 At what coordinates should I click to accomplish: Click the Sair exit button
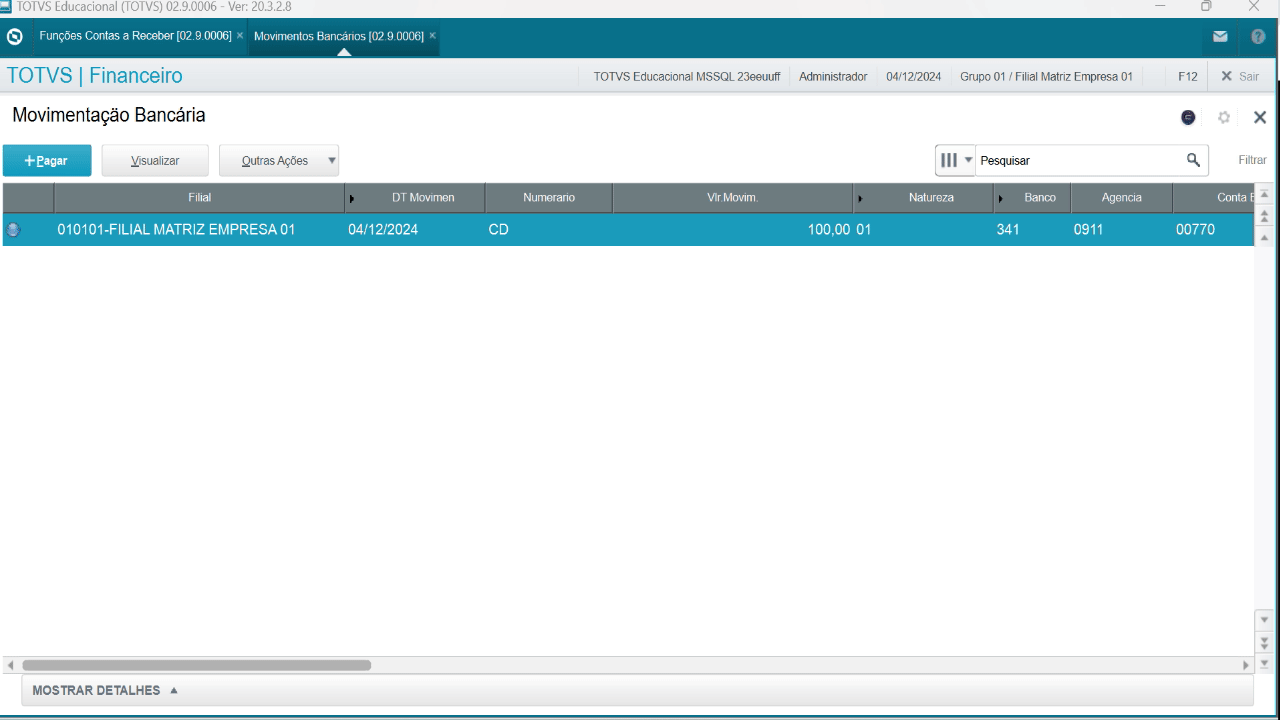pyautogui.click(x=1240, y=76)
